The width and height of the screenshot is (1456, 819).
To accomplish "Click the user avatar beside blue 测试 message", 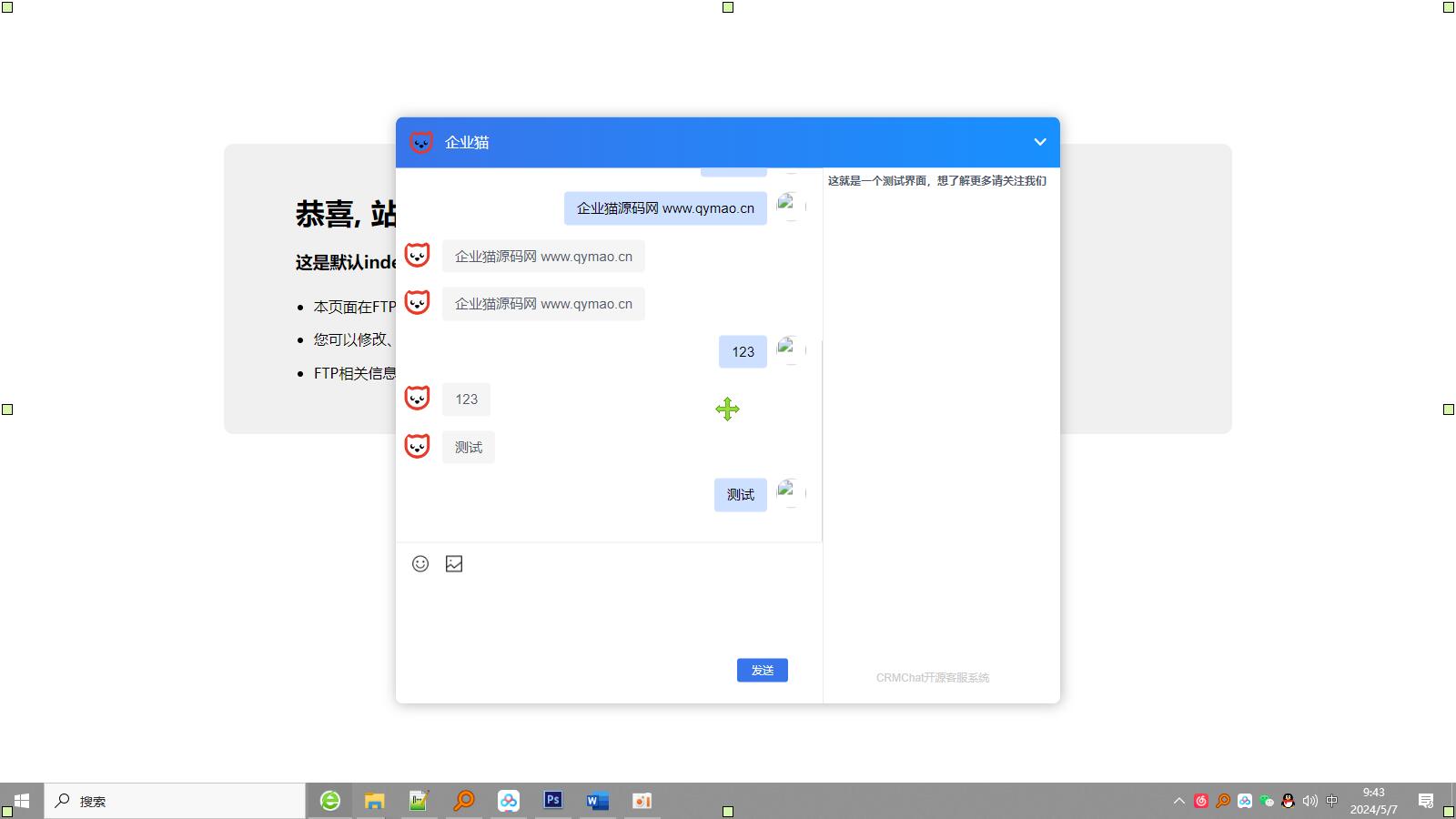I will coord(791,493).
